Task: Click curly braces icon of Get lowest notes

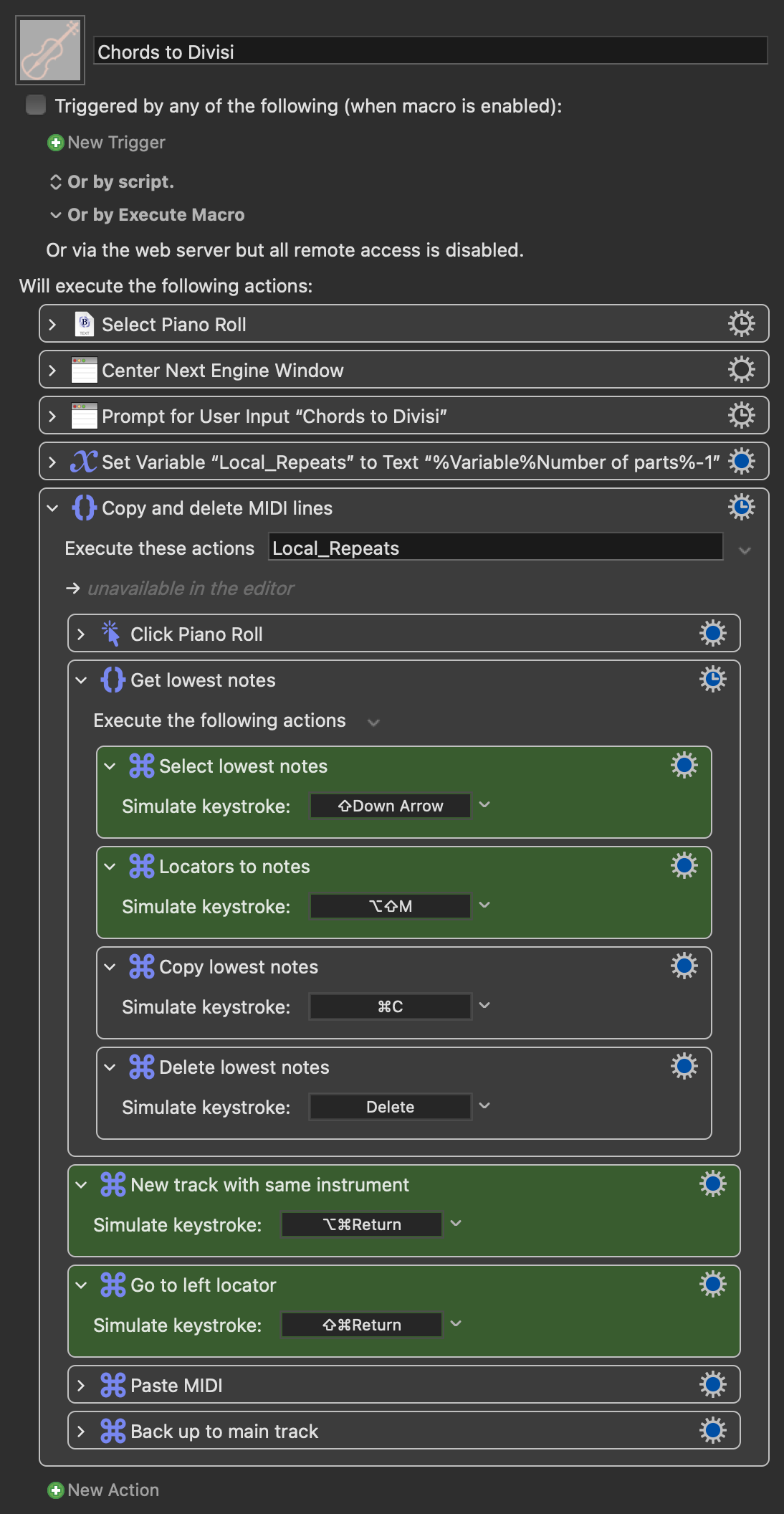Action: point(113,680)
